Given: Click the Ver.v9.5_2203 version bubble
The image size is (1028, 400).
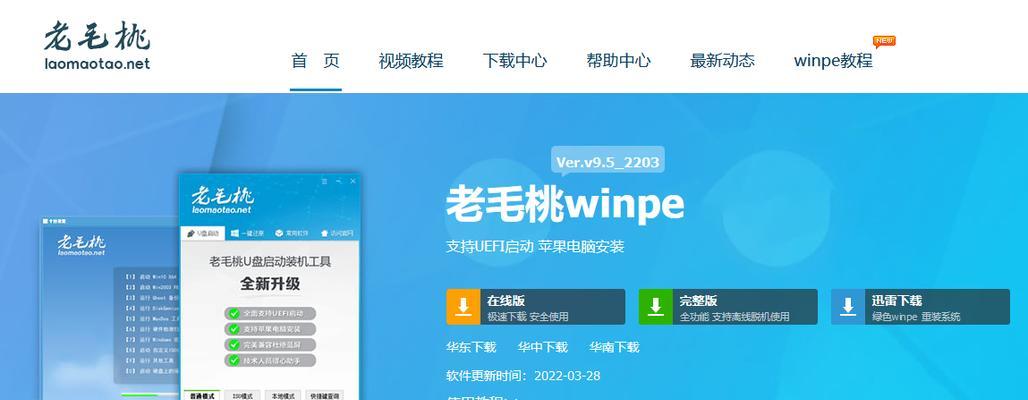Looking at the screenshot, I should 607,161.
